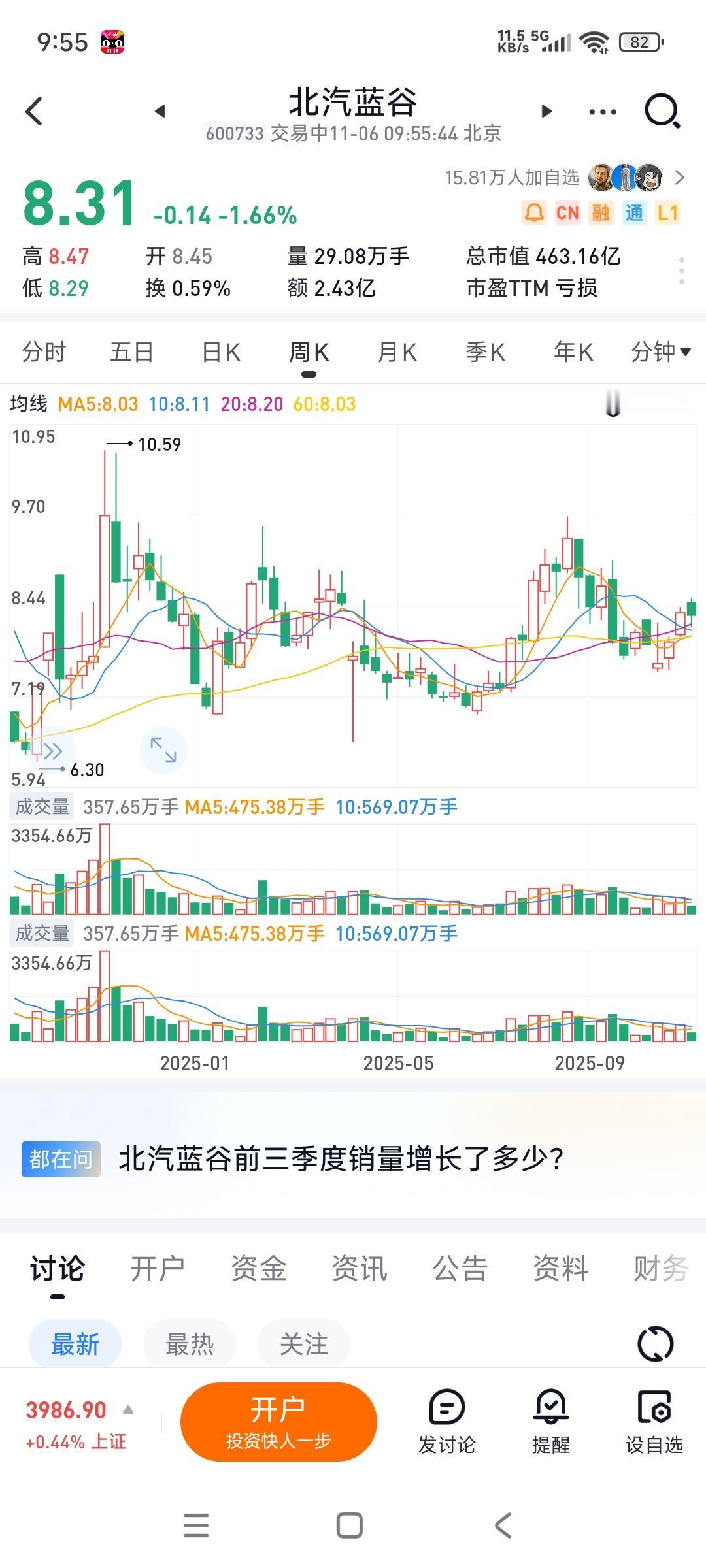Tap the 通 stock connect badge
706x1568 pixels.
click(x=633, y=213)
